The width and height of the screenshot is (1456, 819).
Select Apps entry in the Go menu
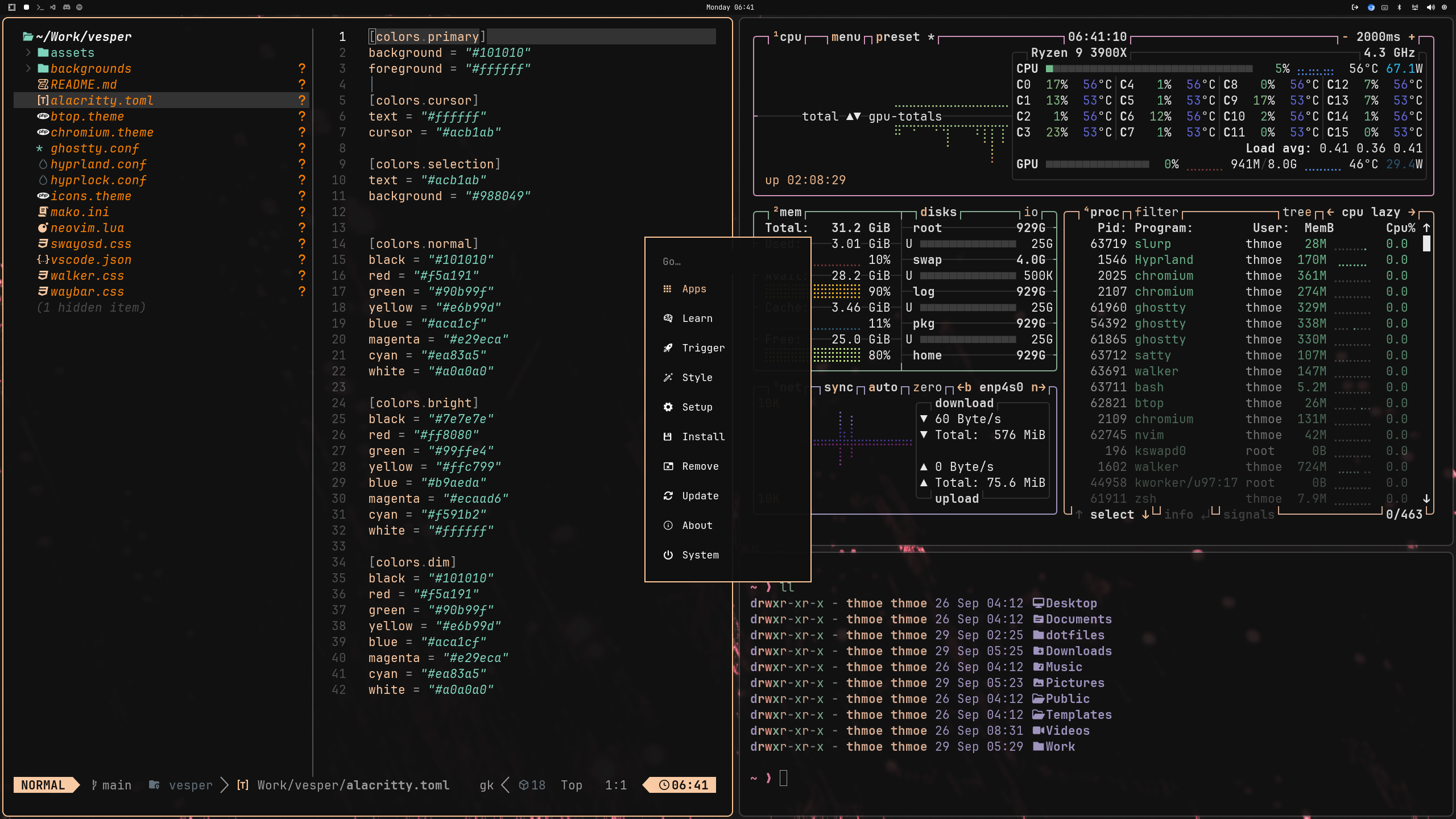[x=694, y=289]
